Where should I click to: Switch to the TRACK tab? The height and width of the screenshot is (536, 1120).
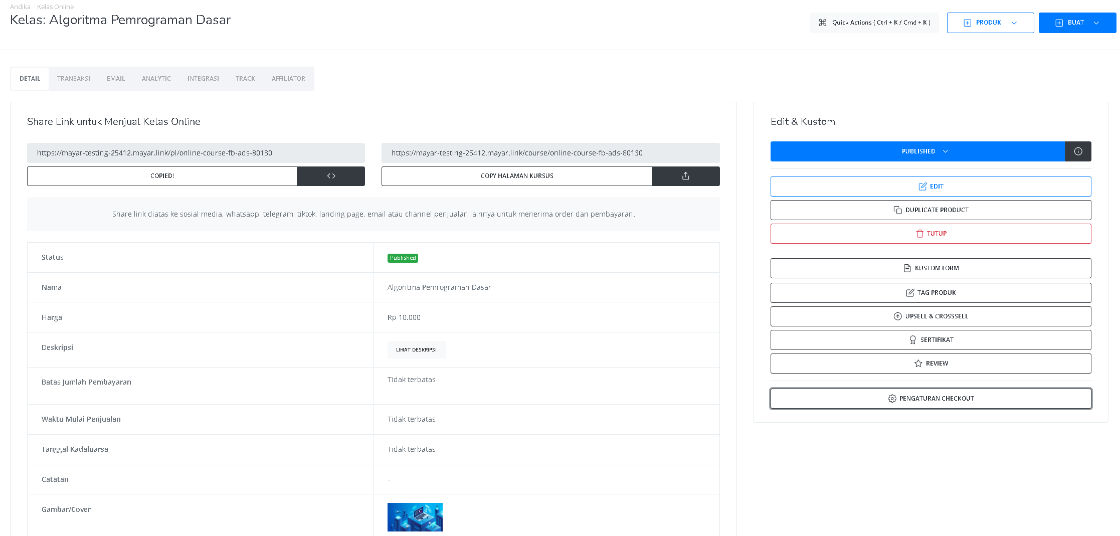(x=245, y=79)
